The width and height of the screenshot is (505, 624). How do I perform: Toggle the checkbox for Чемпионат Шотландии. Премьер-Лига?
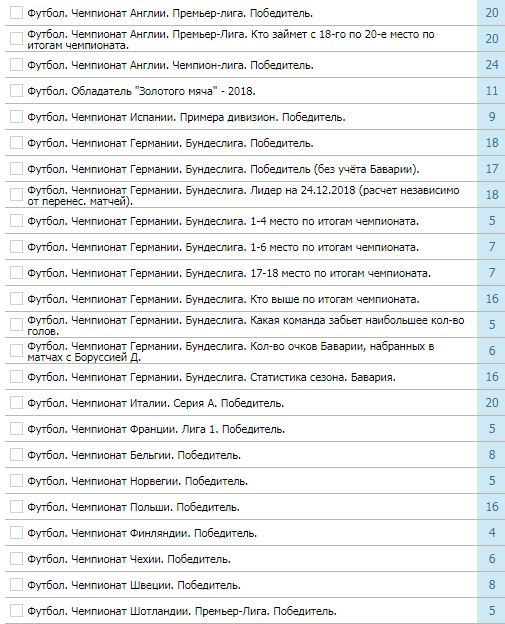point(16,610)
